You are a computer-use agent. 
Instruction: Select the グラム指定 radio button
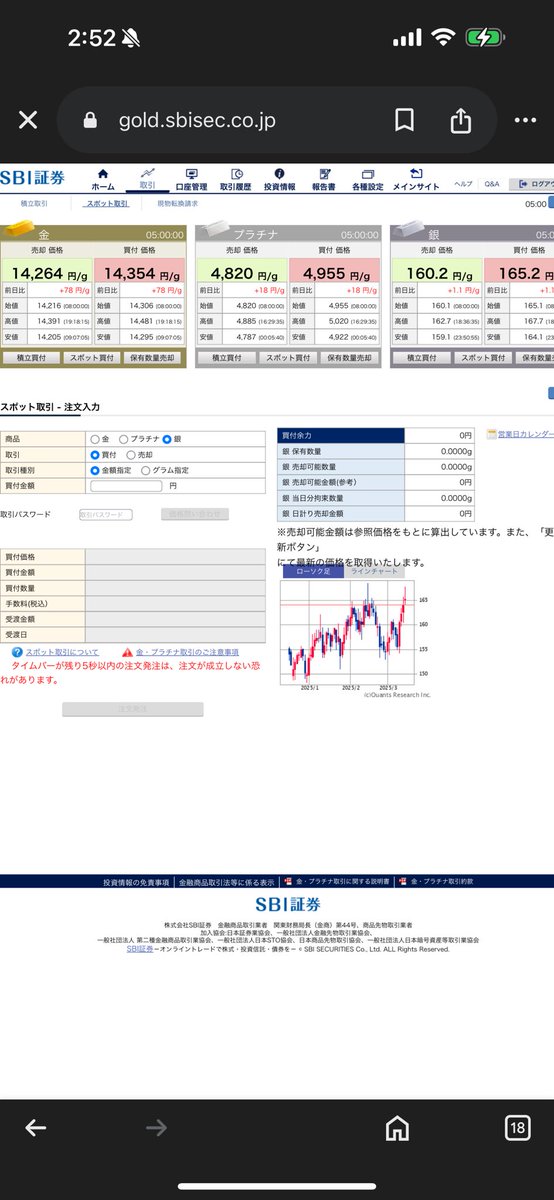click(146, 469)
